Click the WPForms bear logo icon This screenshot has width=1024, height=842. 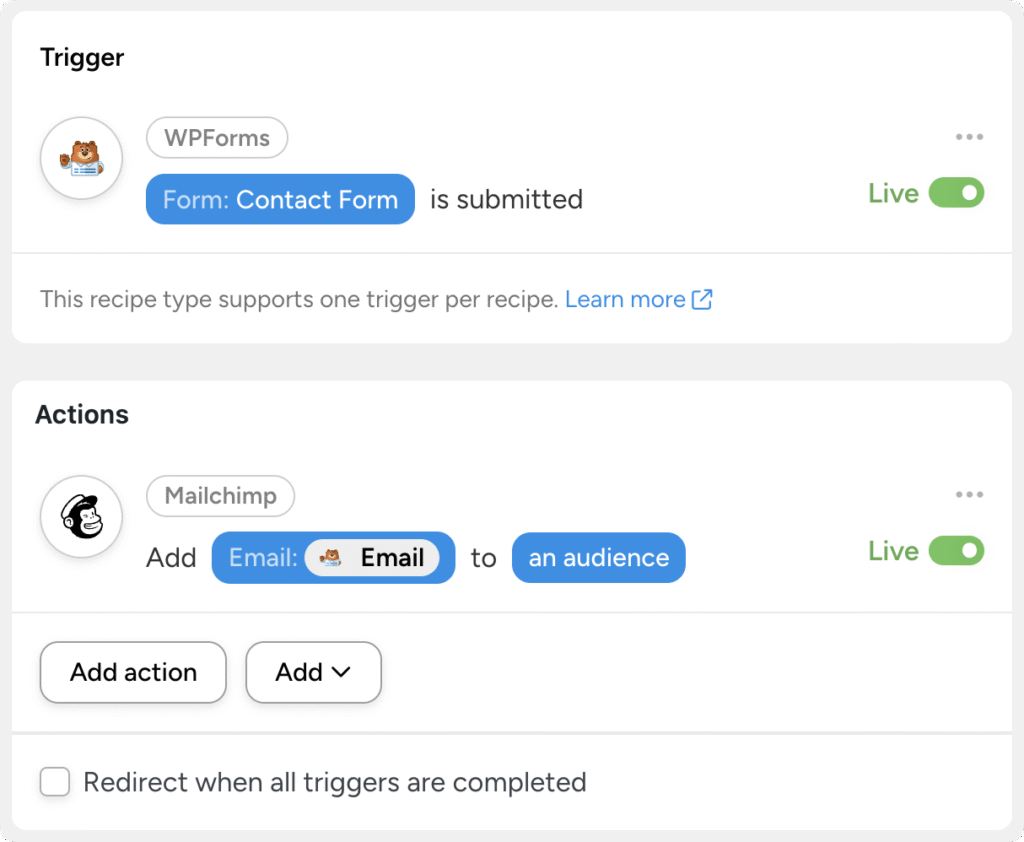81,158
